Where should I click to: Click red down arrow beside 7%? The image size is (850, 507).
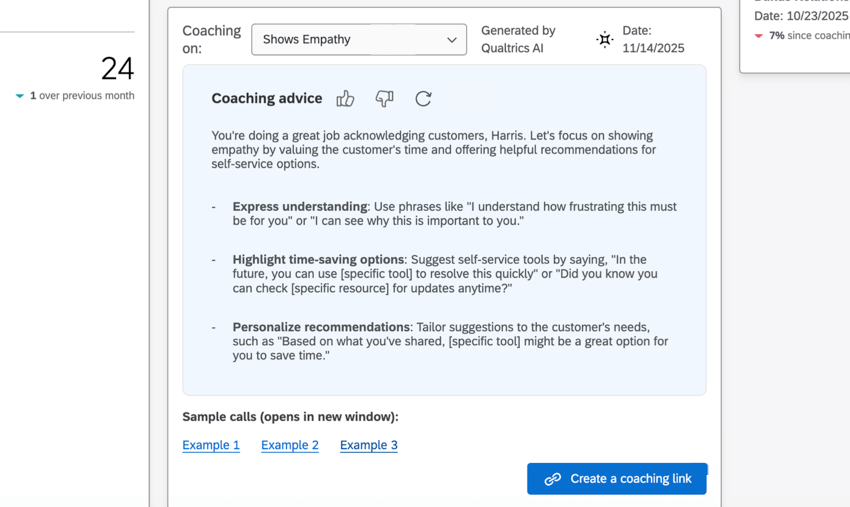tap(759, 36)
